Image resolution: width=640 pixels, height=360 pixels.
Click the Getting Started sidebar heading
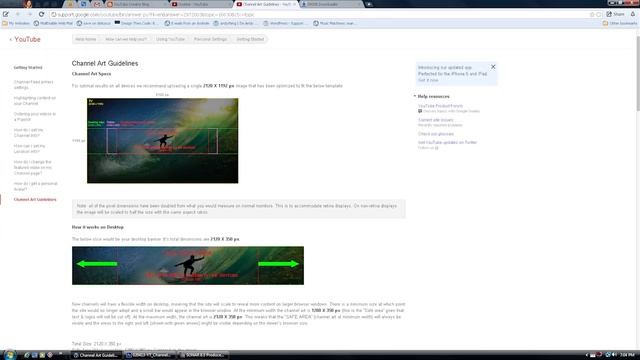(28, 67)
